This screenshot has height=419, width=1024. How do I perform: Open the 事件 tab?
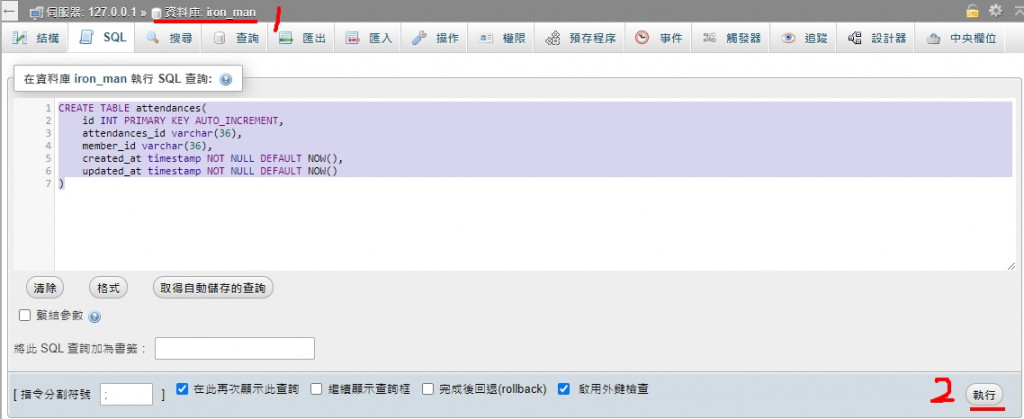click(658, 39)
